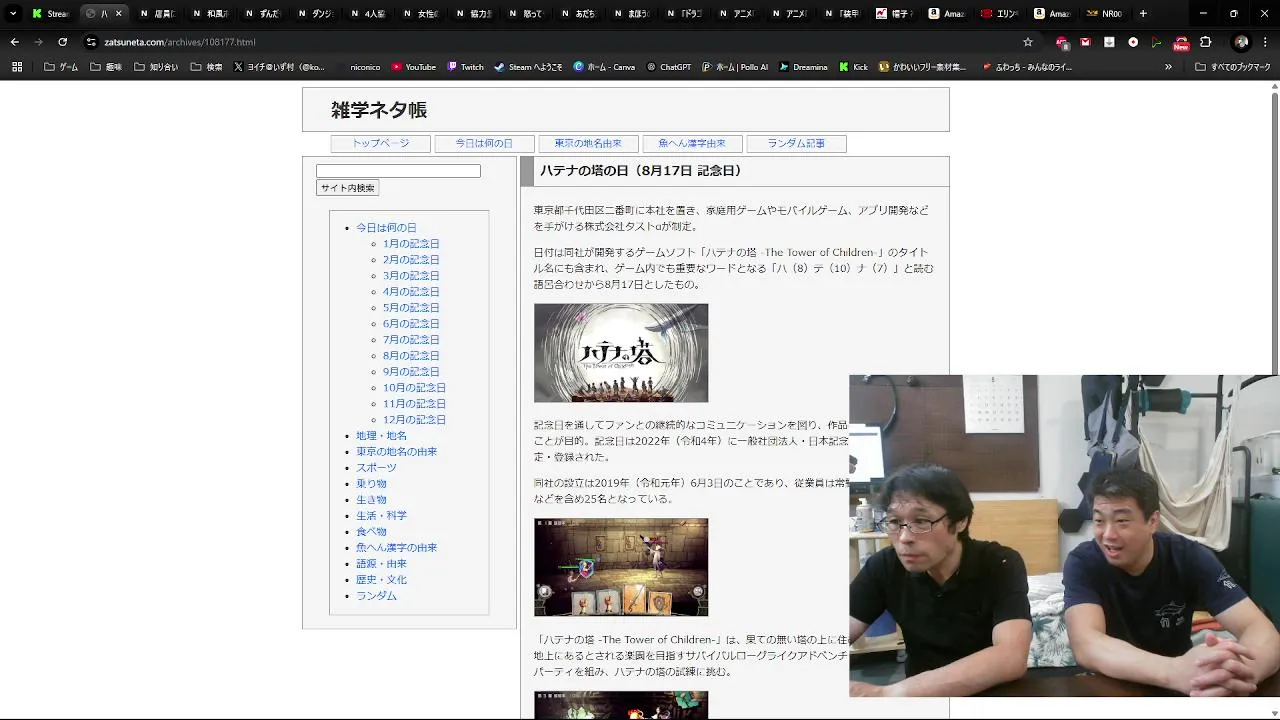Open the 東京の地名由来 navigation button
This screenshot has height=720, width=1280.
(x=588, y=144)
